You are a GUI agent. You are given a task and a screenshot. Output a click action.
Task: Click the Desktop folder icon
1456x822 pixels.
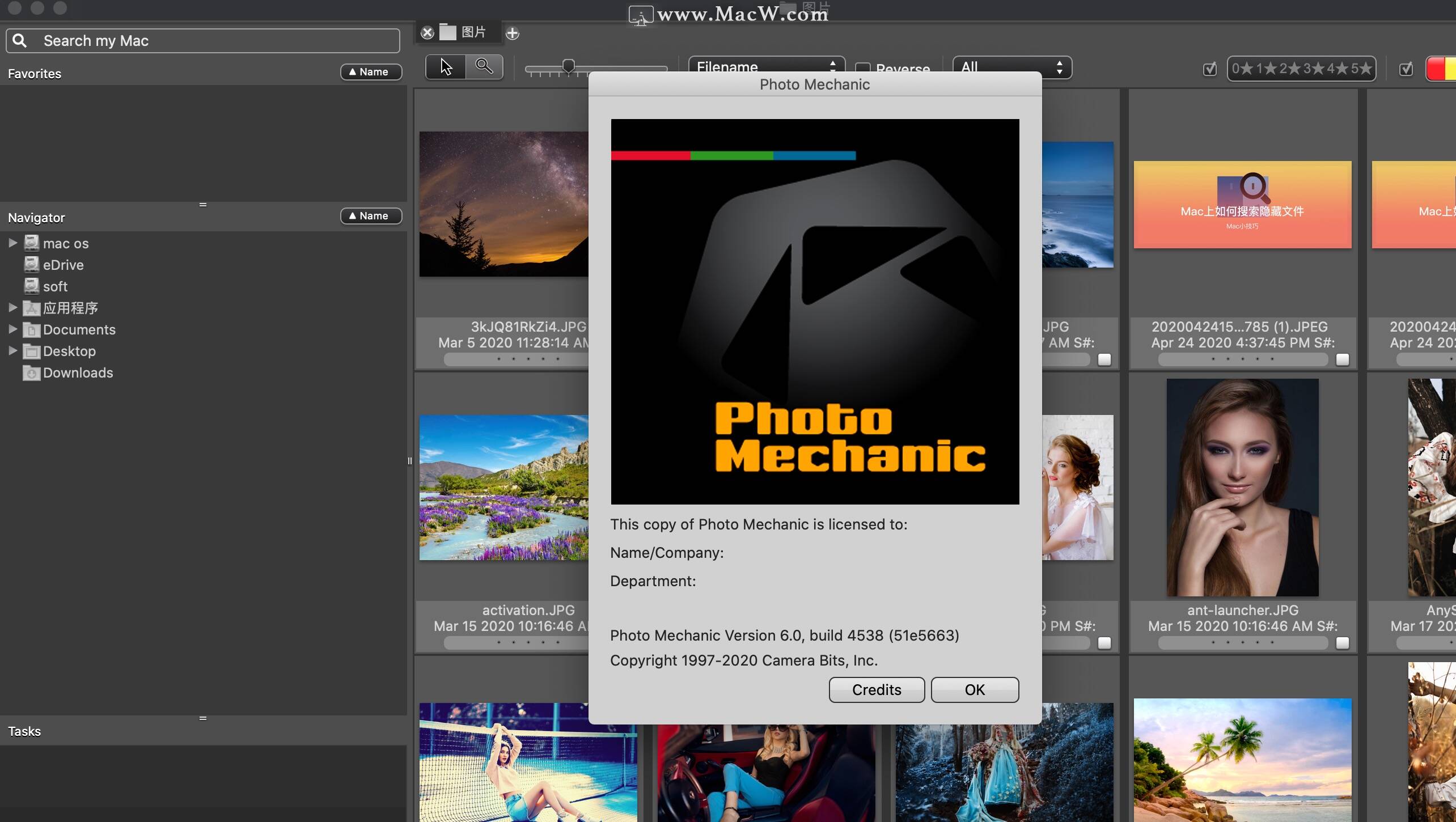pos(32,351)
